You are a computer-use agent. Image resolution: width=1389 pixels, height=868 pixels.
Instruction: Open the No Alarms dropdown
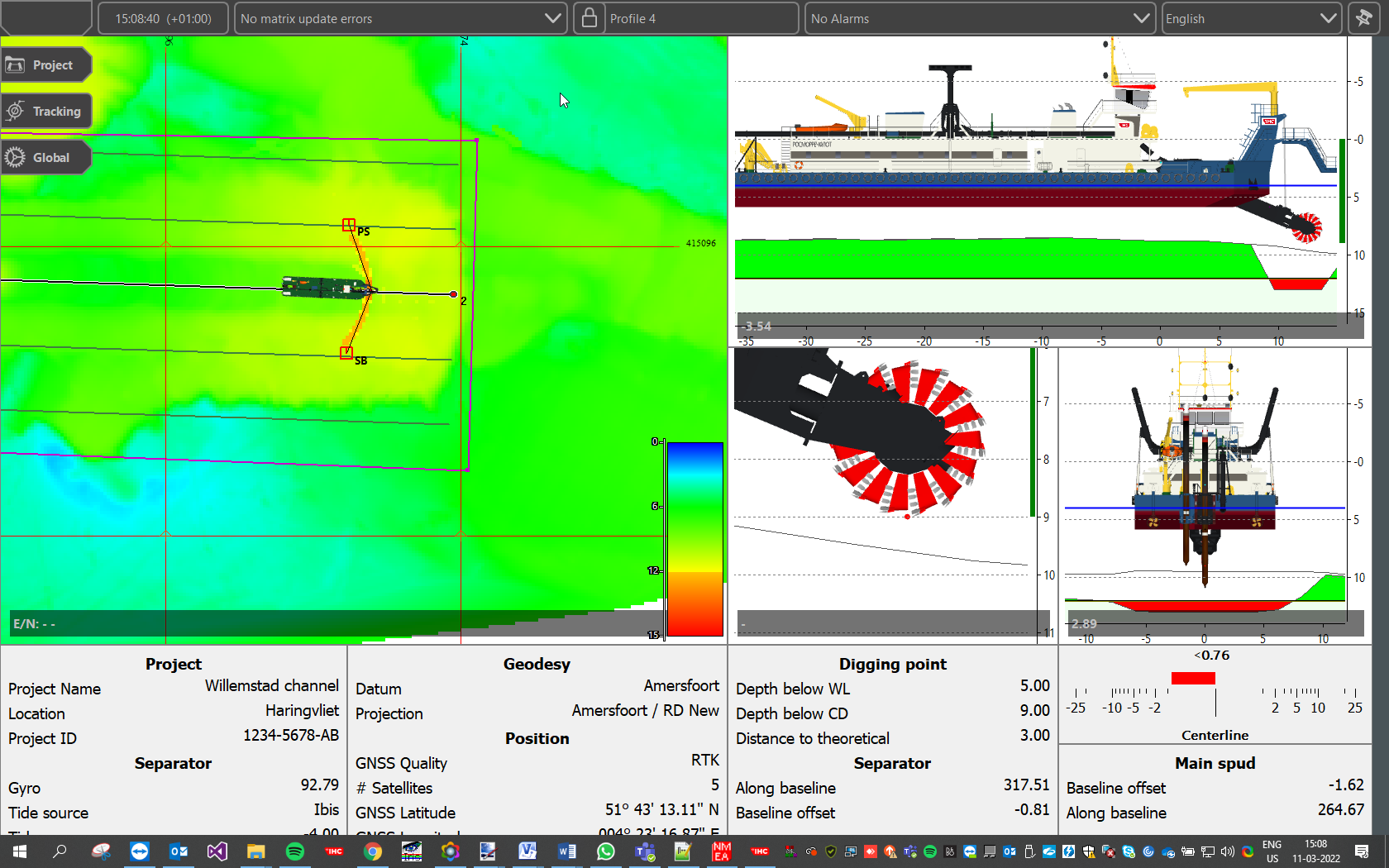(x=1143, y=18)
